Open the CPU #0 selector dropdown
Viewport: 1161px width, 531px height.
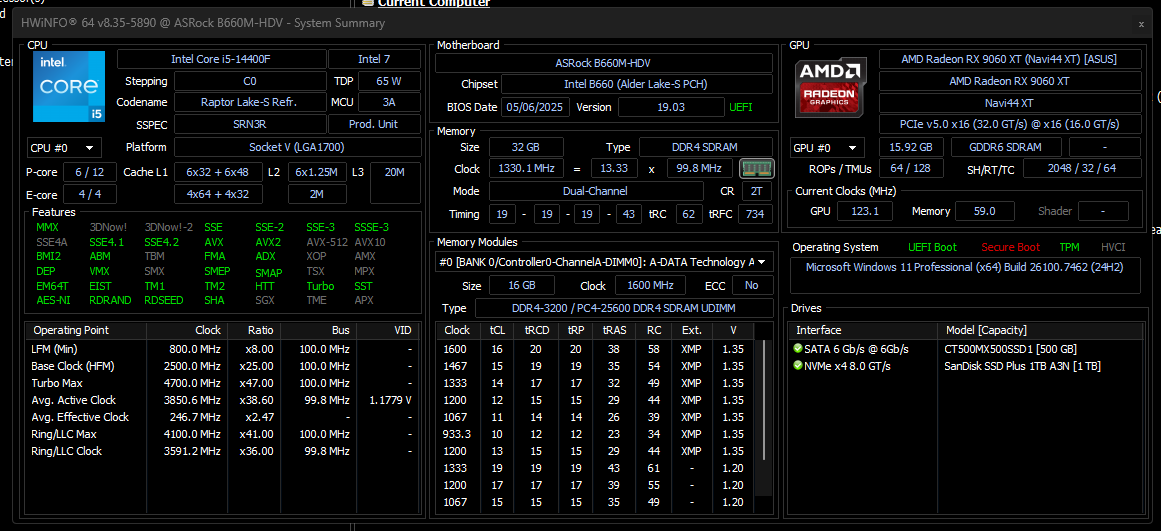(64, 147)
